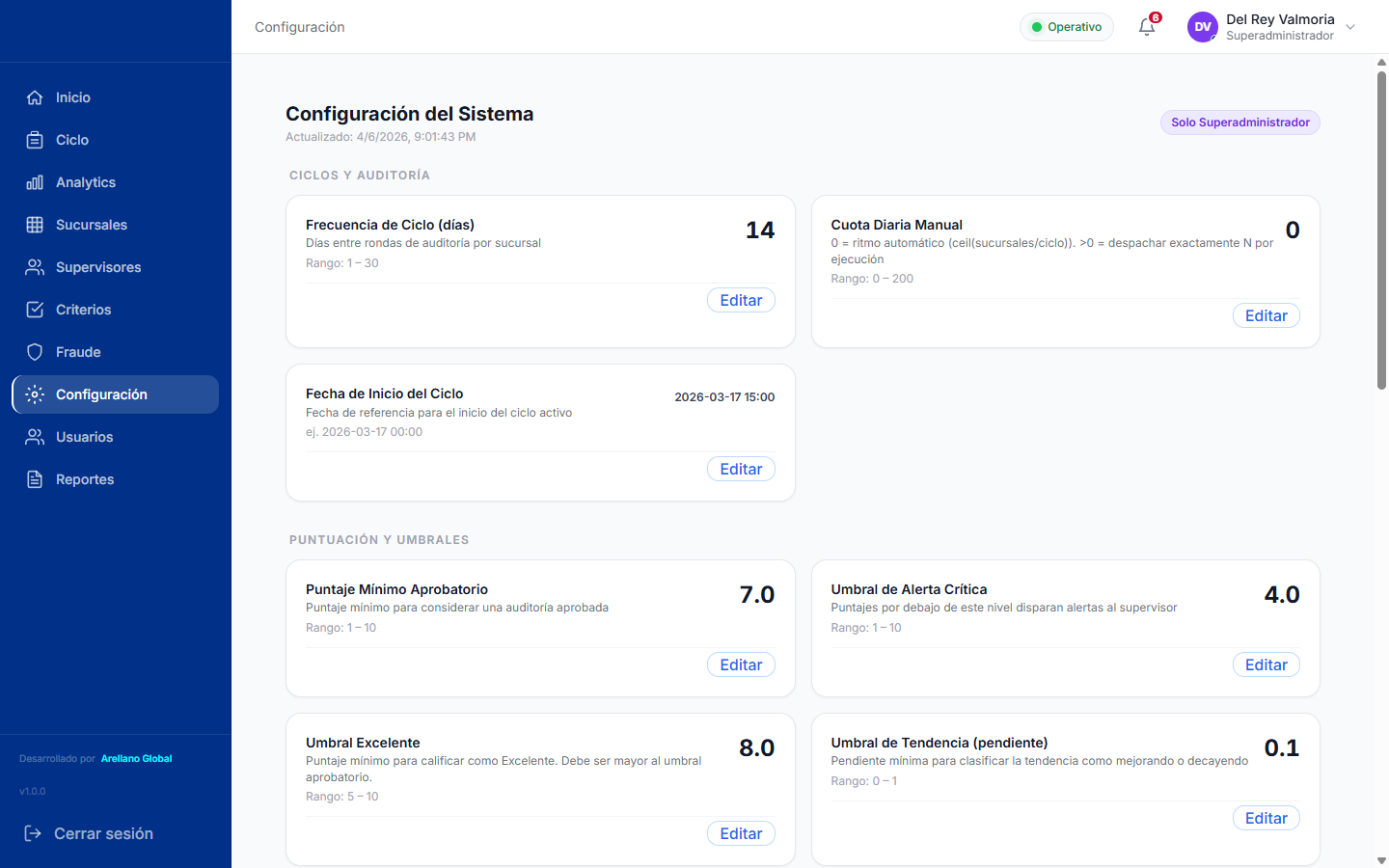This screenshot has width=1389, height=868.
Task: Click the Fraude shield icon
Action: tap(35, 352)
